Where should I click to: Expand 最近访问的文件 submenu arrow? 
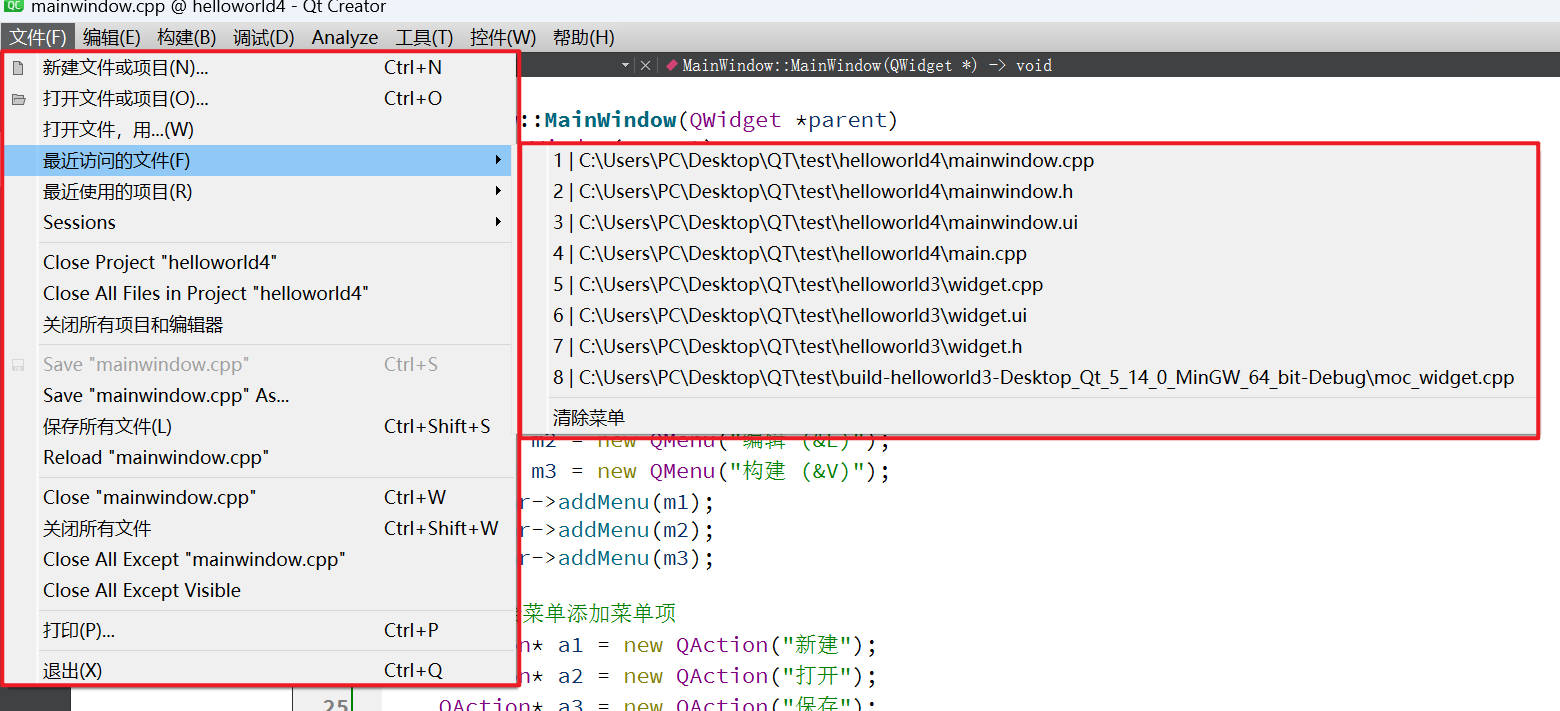(498, 160)
